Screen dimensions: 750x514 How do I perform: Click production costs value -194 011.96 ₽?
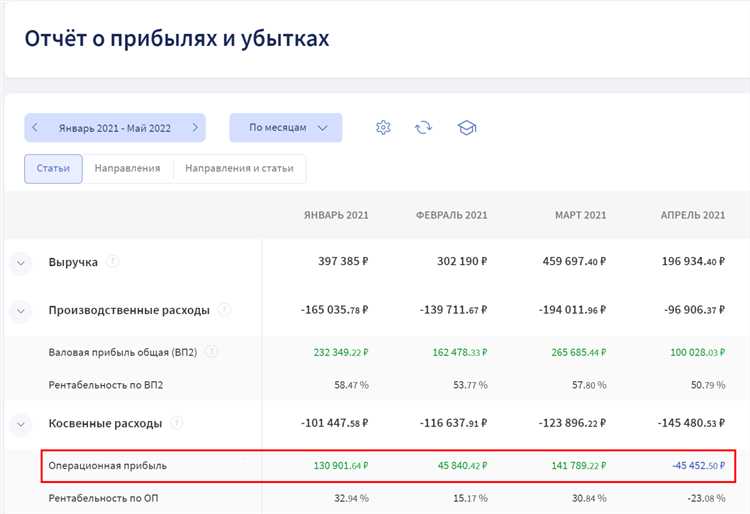pos(573,310)
